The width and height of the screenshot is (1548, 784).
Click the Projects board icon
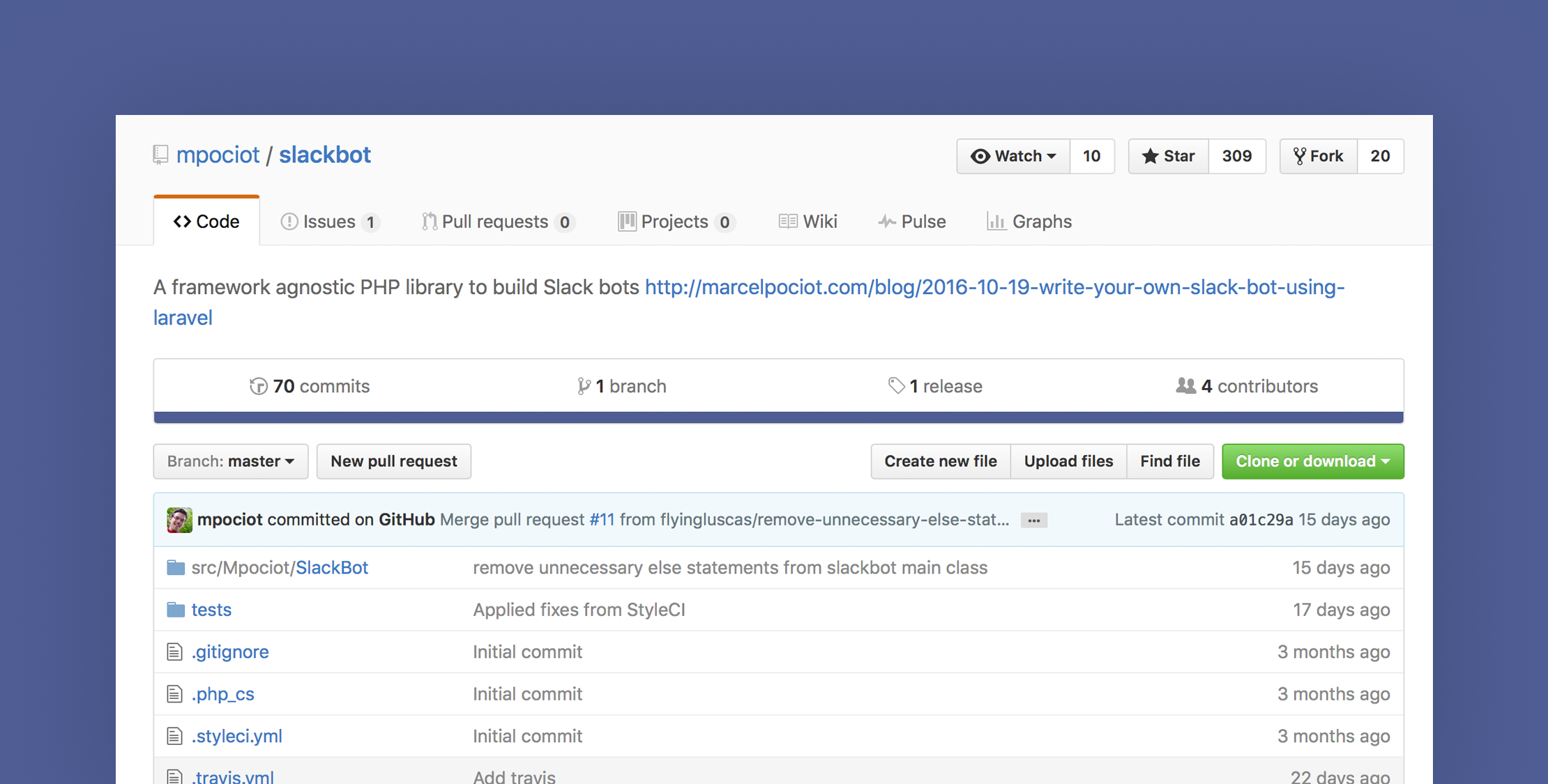point(627,222)
